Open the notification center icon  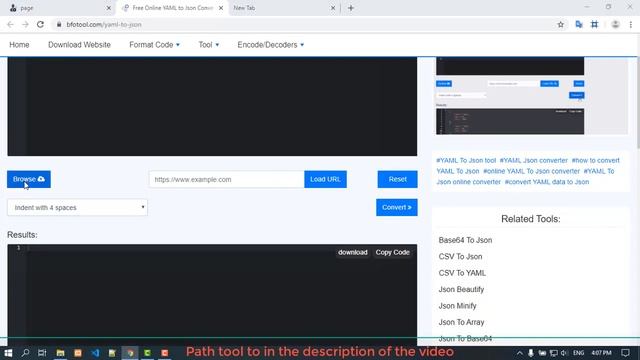pyautogui.click(x=625, y=353)
